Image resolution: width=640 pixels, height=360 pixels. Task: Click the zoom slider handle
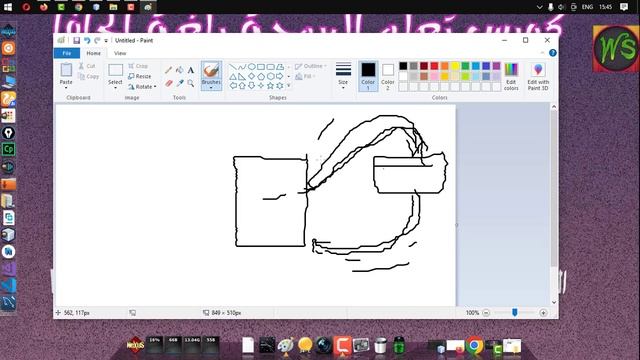(x=515, y=313)
